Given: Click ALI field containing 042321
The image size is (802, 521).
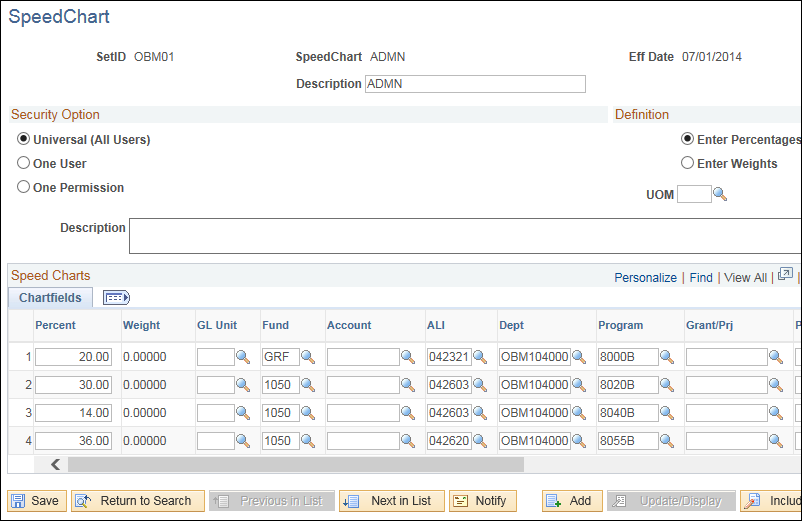Looking at the screenshot, I should click(x=449, y=357).
